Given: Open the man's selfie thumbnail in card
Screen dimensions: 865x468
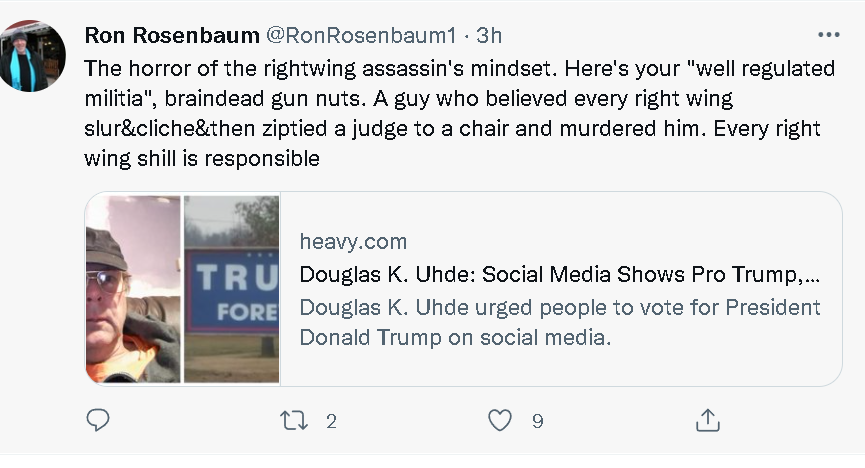Looking at the screenshot, I should click(x=133, y=289).
